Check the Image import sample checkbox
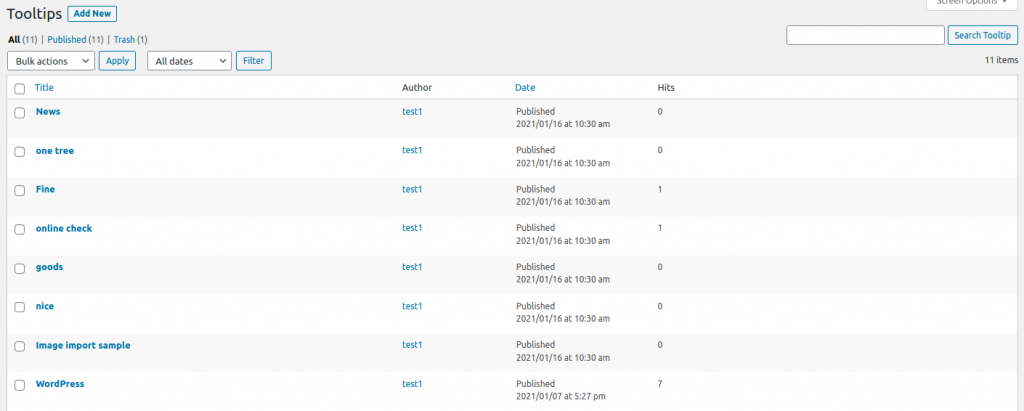Image resolution: width=1024 pixels, height=411 pixels. (x=20, y=346)
